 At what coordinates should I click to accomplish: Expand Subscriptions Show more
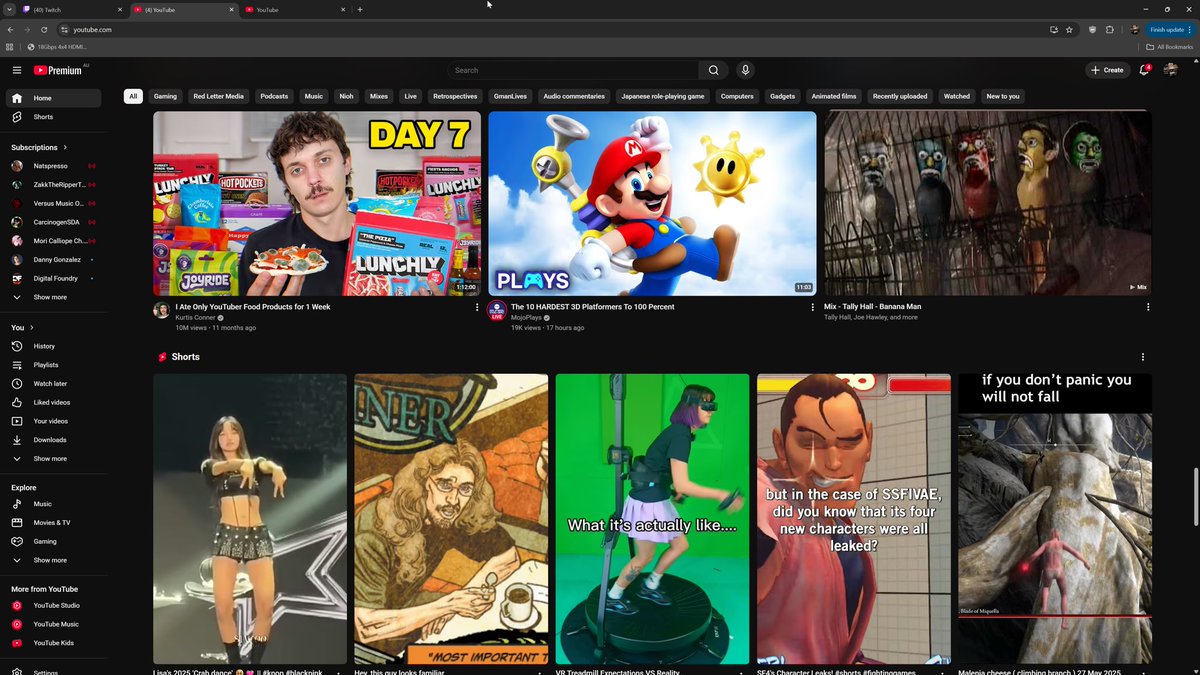coord(53,297)
